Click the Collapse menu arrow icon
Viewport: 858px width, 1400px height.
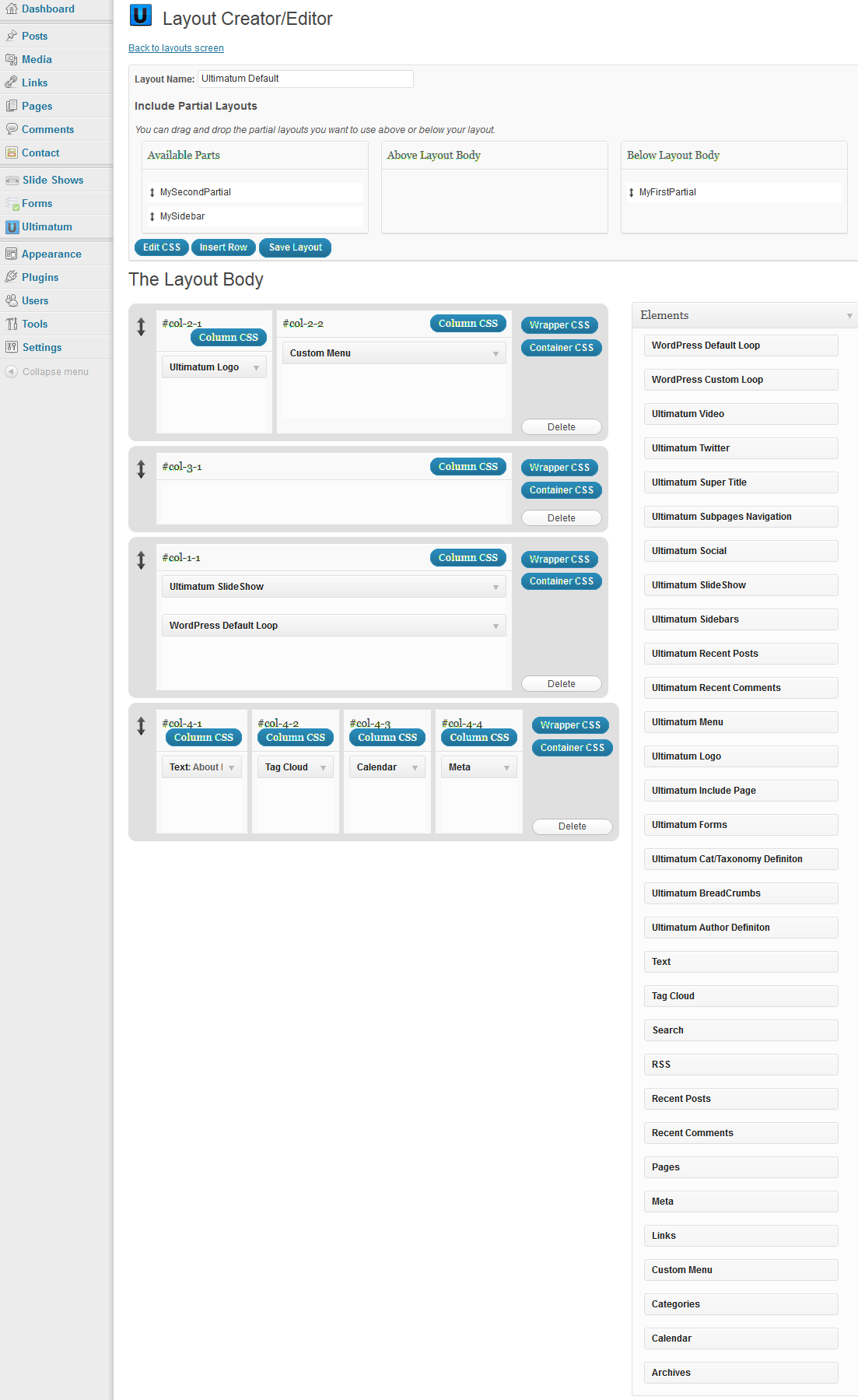click(x=11, y=372)
